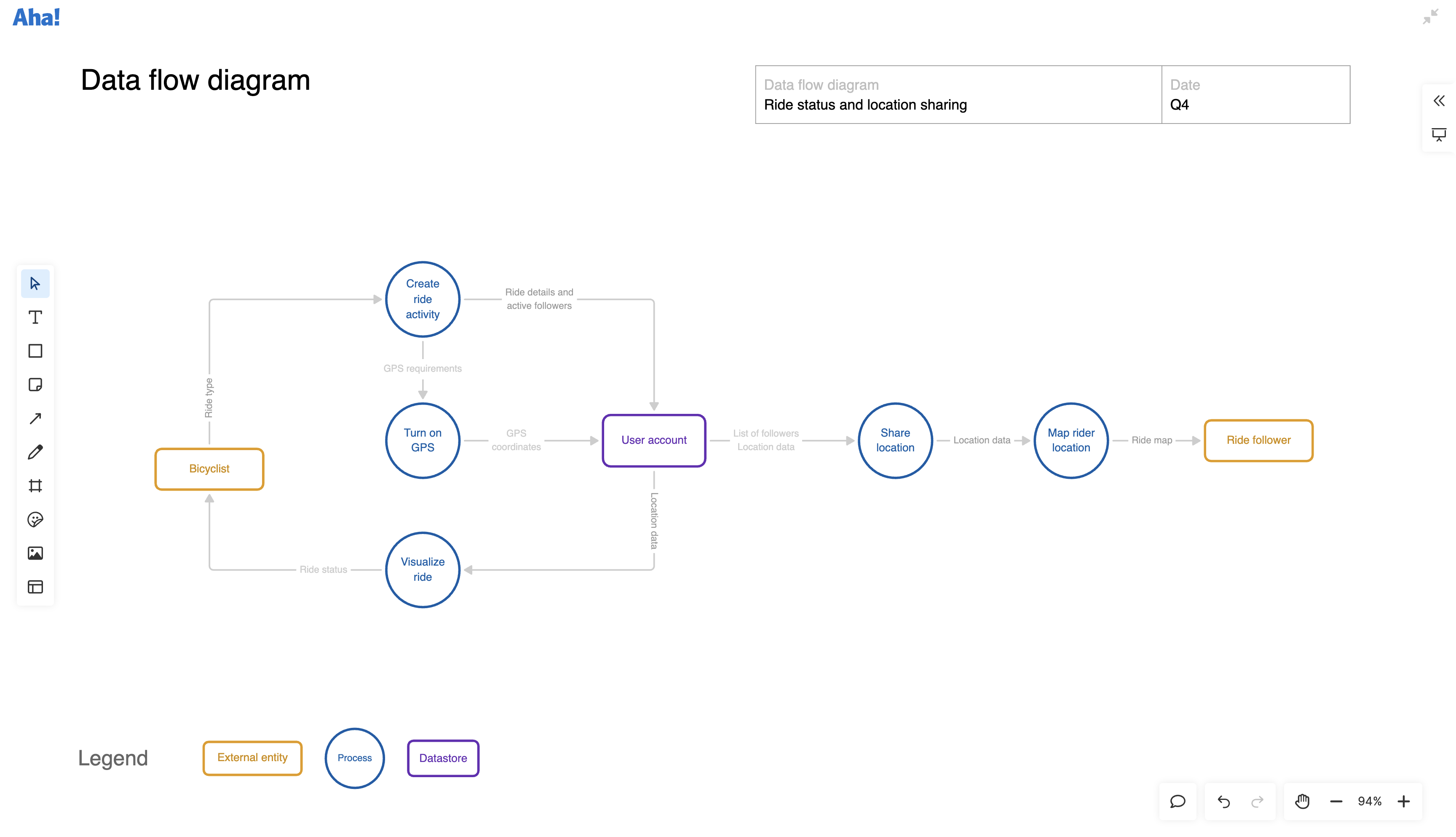Select the cursor selection tool
The width and height of the screenshot is (1456, 837).
[35, 283]
